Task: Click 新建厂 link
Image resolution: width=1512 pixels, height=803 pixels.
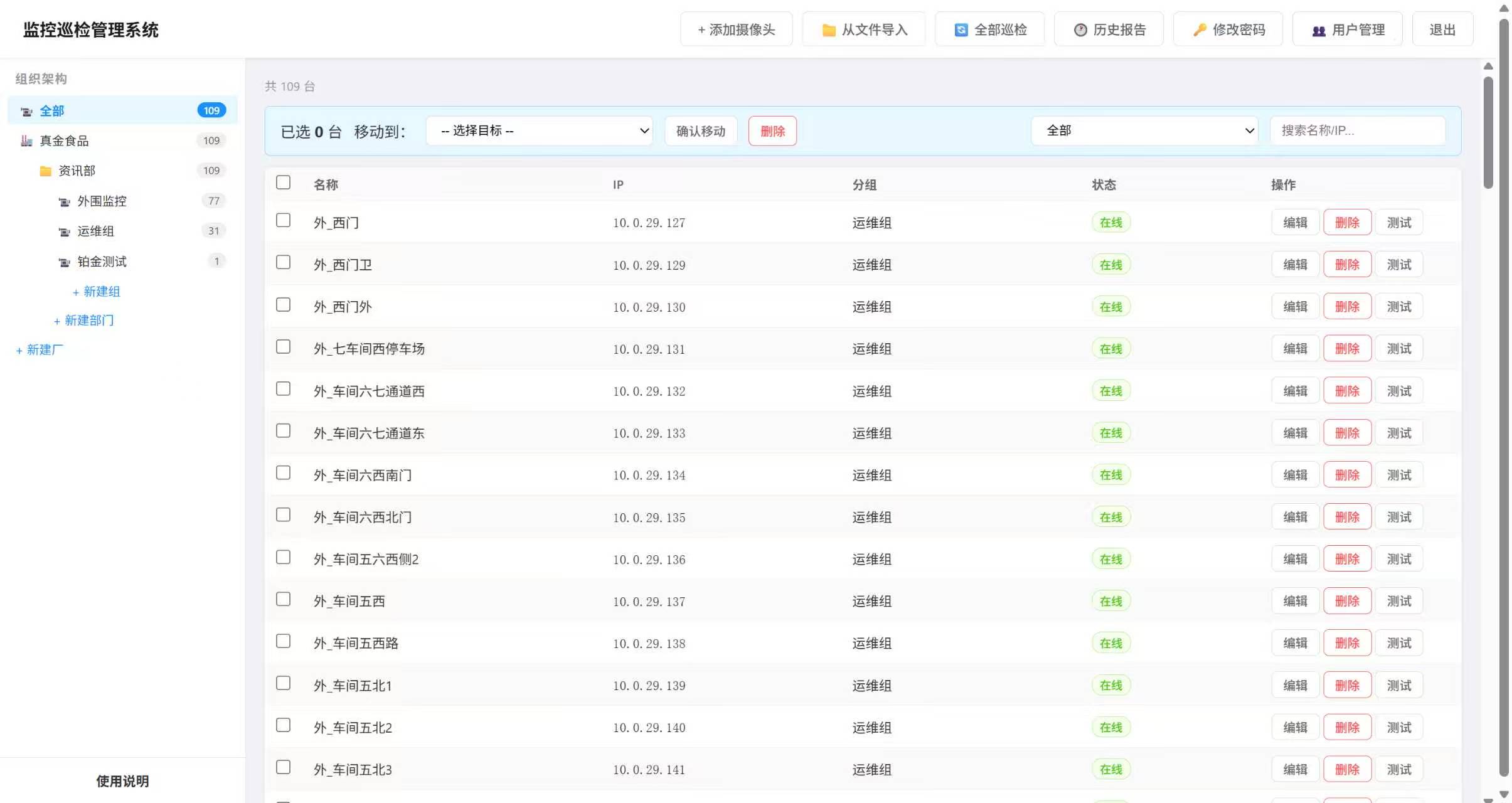Action: click(x=40, y=350)
